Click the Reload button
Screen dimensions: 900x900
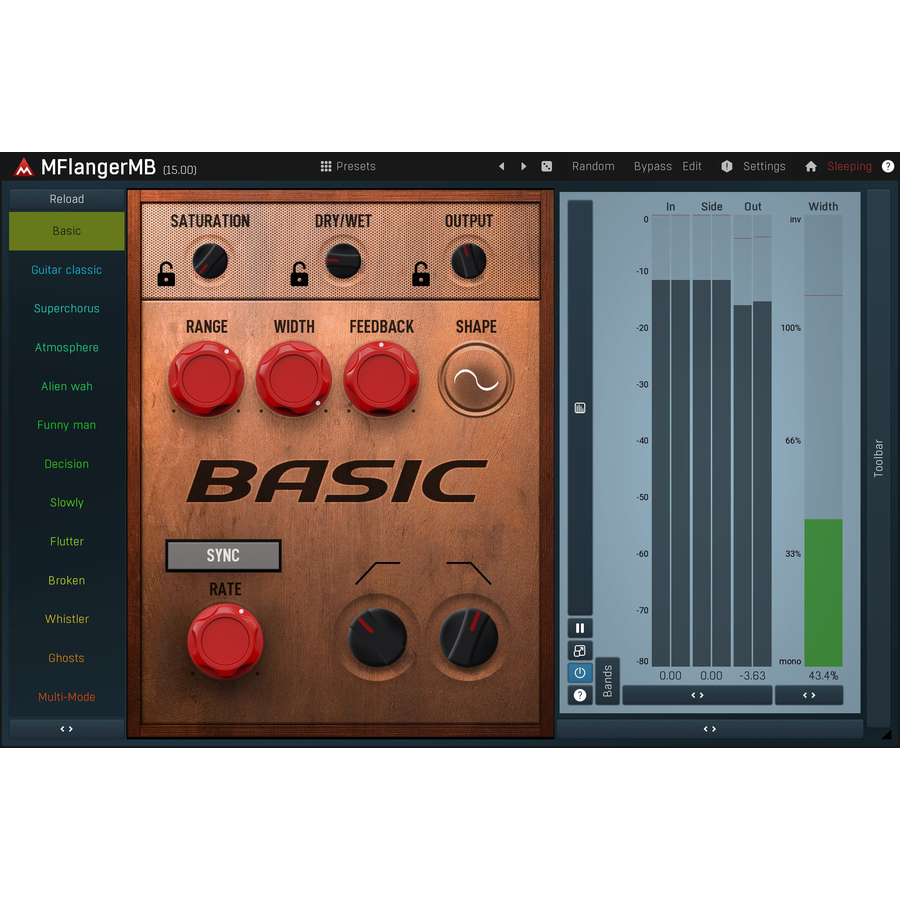(x=67, y=199)
